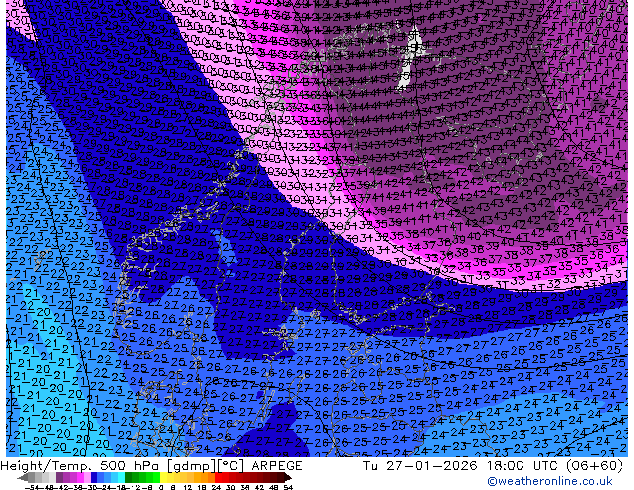
Task: Open the weatheronline.co.uk copyright link
Action: tap(550, 481)
